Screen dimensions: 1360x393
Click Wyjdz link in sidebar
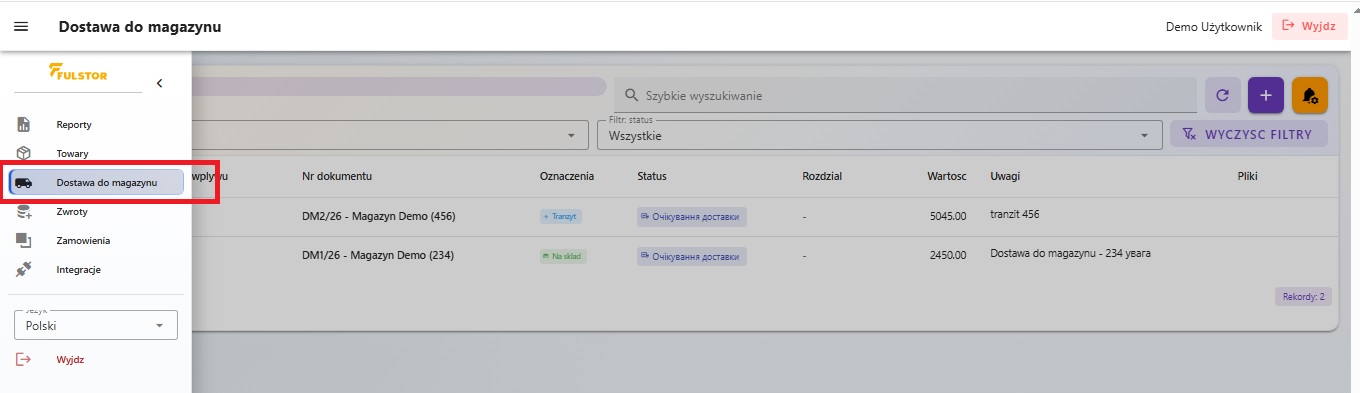[70, 360]
